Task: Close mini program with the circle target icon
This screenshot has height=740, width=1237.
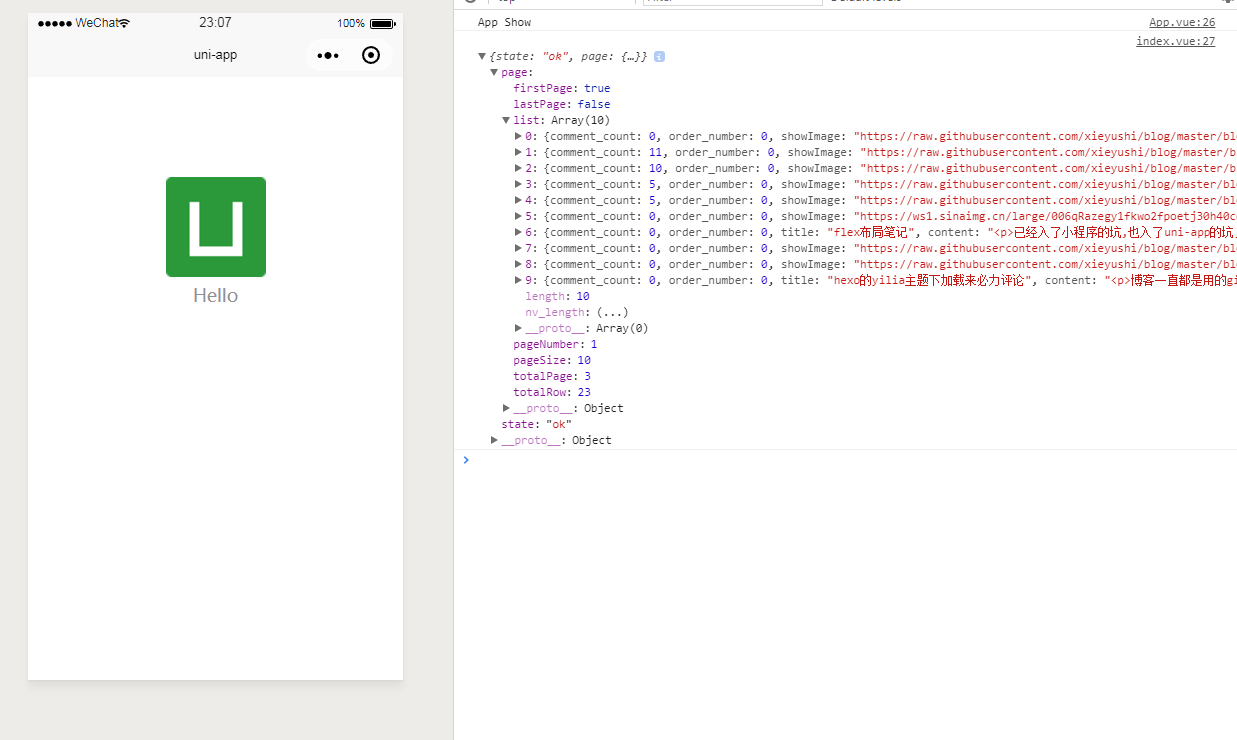Action: (371, 55)
